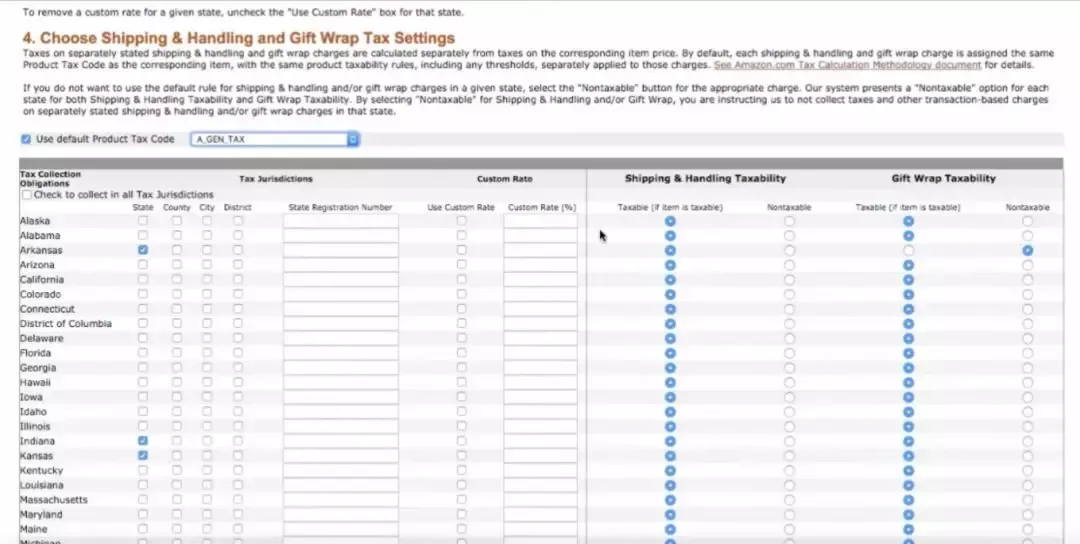This screenshot has width=1080, height=544.
Task: Select Taxable Gift Wrap for Illinois
Action: [x=908, y=426]
